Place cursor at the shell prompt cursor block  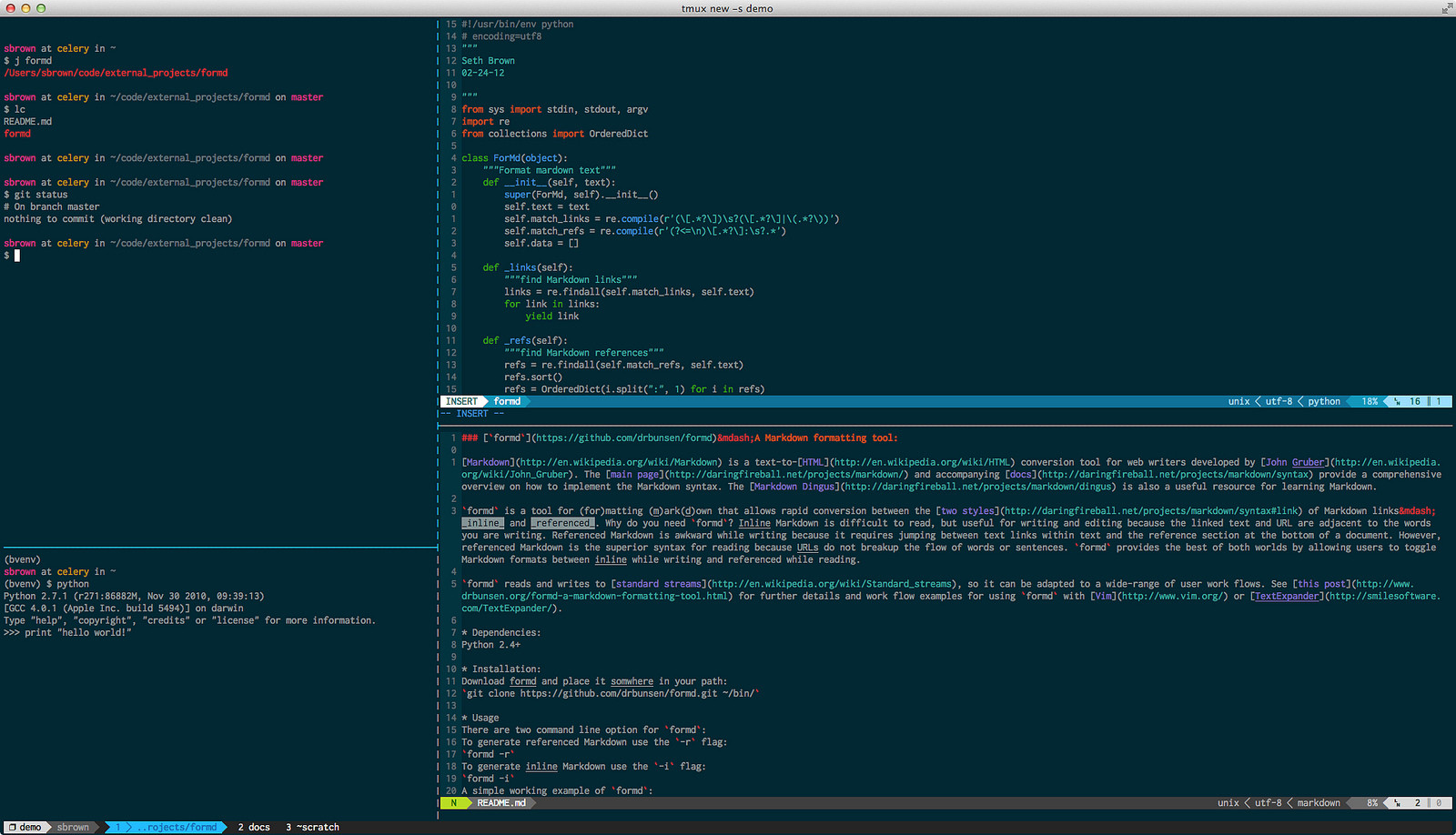pyautogui.click(x=16, y=256)
